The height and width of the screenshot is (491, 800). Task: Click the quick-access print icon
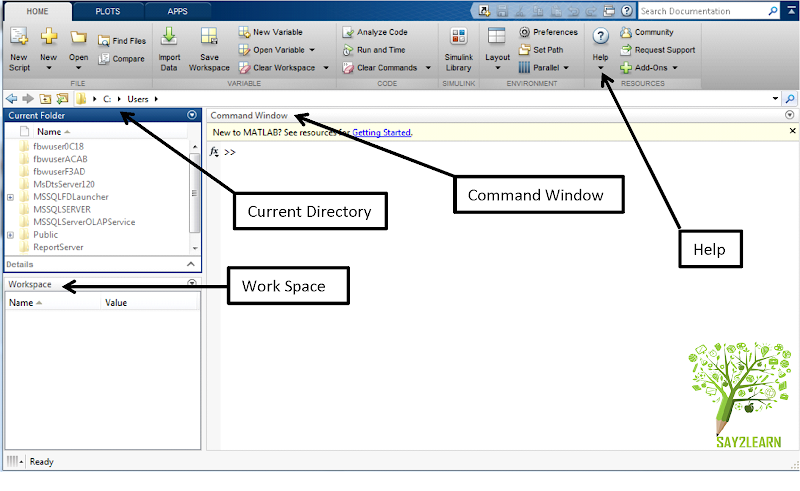click(x=609, y=11)
